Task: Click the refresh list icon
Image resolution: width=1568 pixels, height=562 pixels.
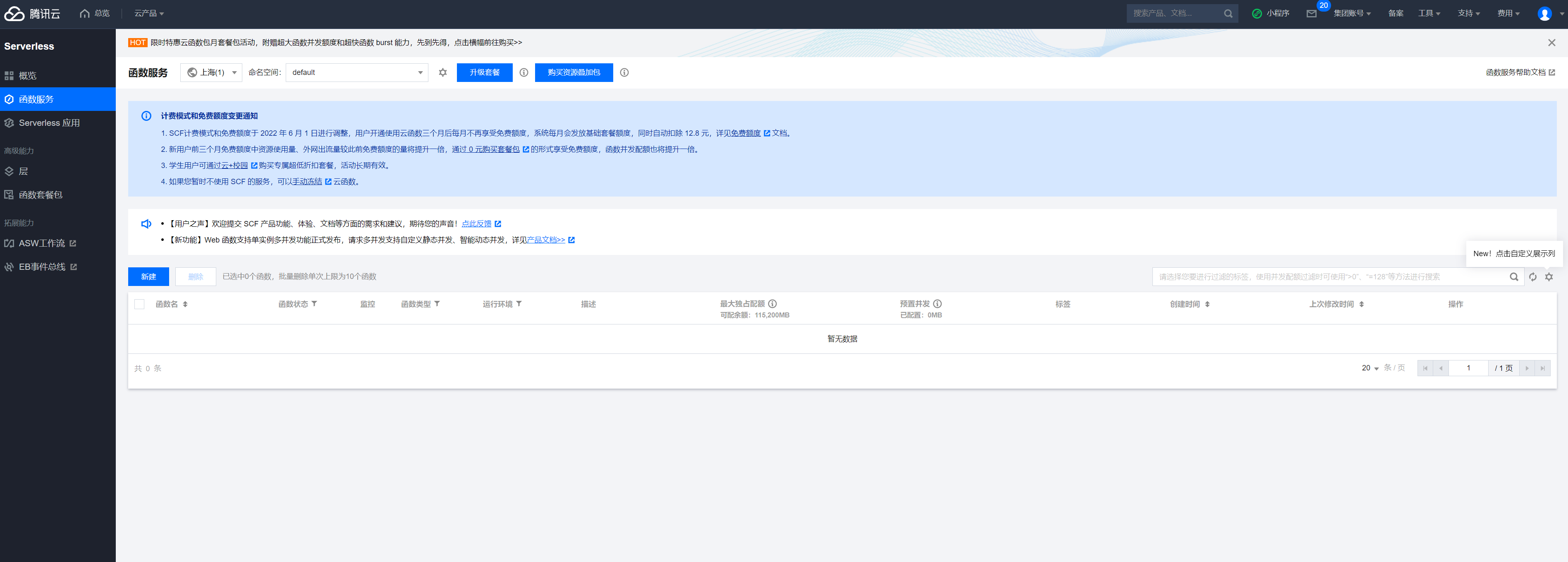Action: click(x=1532, y=277)
